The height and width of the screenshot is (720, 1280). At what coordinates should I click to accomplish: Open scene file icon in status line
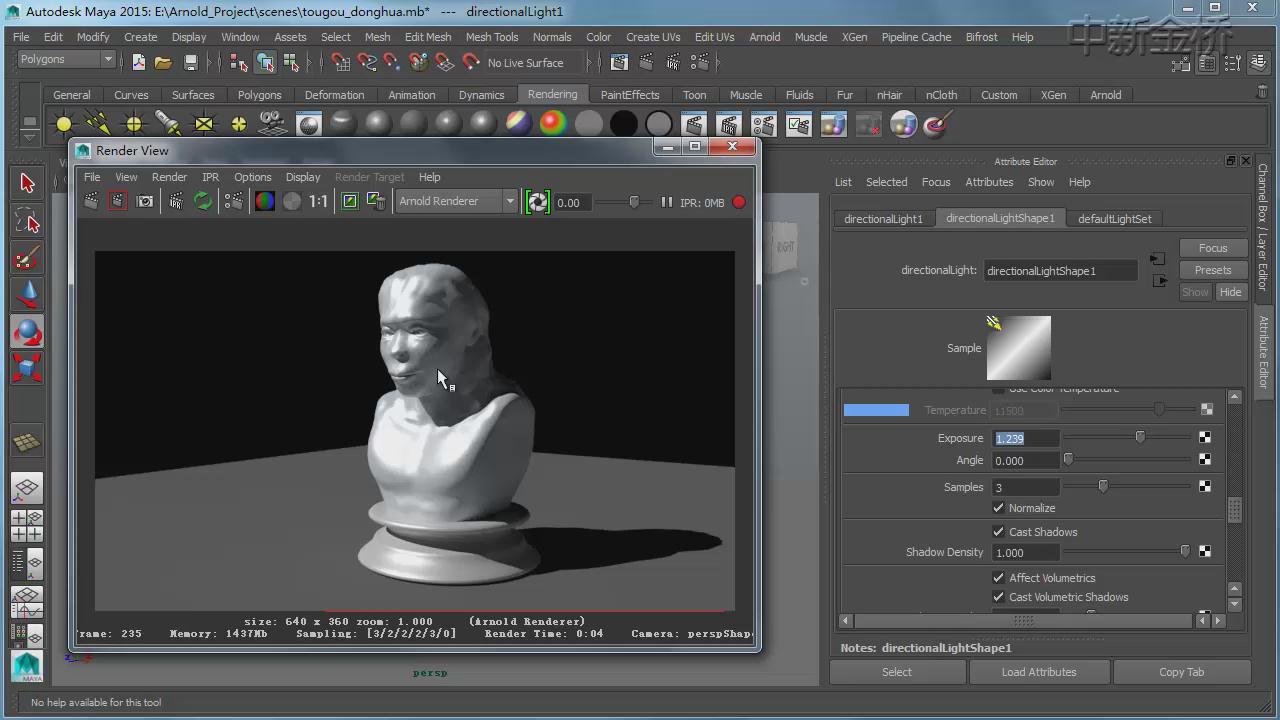[x=163, y=62]
